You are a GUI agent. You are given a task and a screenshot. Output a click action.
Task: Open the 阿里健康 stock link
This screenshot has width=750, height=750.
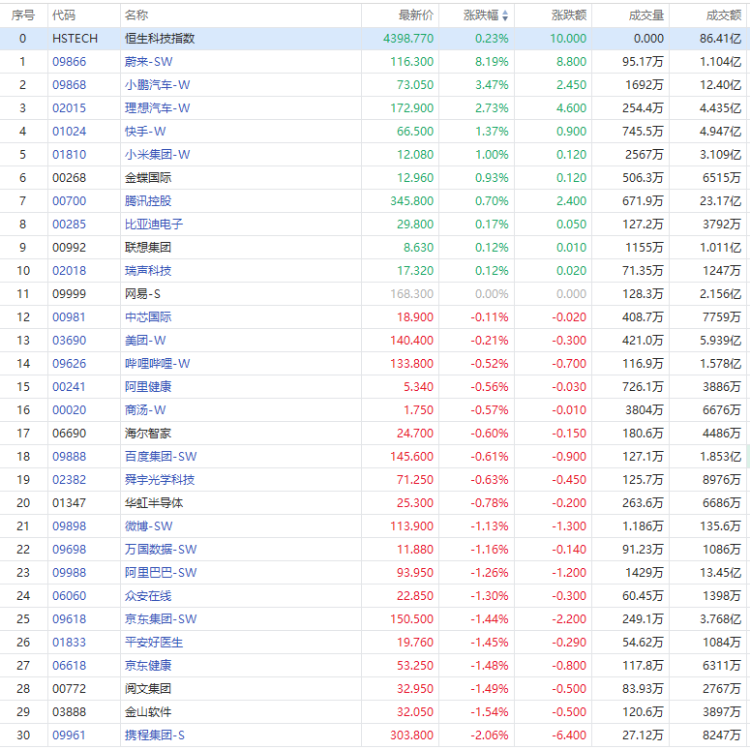tap(148, 387)
